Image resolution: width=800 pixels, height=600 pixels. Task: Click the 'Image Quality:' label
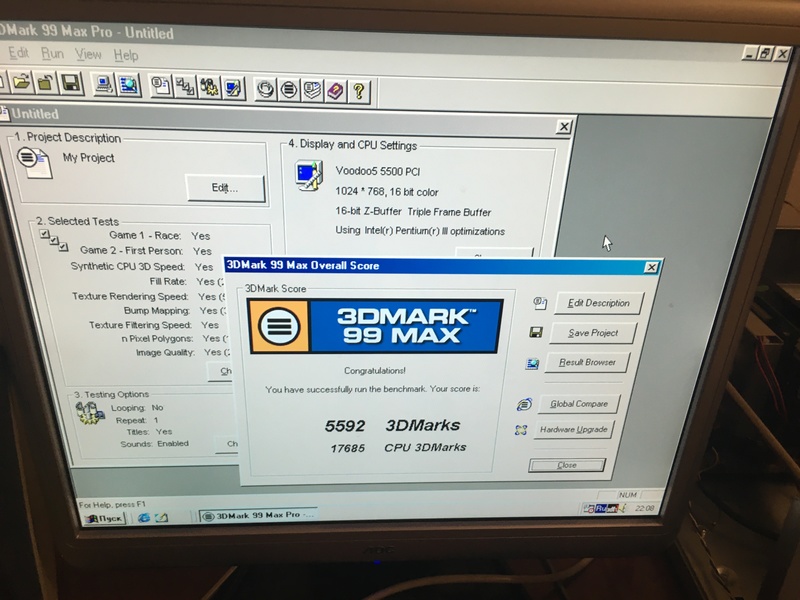tap(165, 353)
